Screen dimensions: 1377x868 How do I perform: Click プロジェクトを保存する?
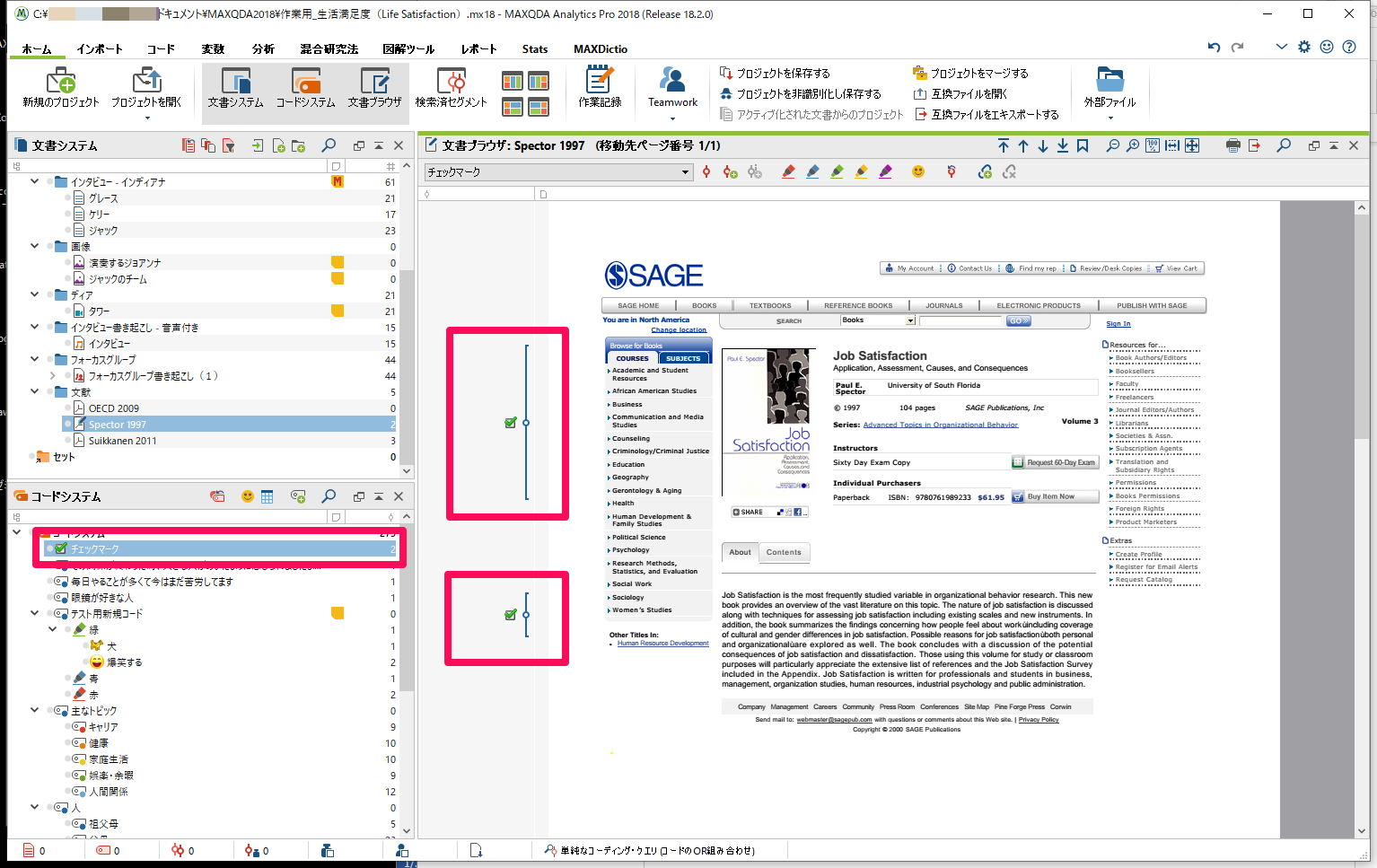point(783,73)
